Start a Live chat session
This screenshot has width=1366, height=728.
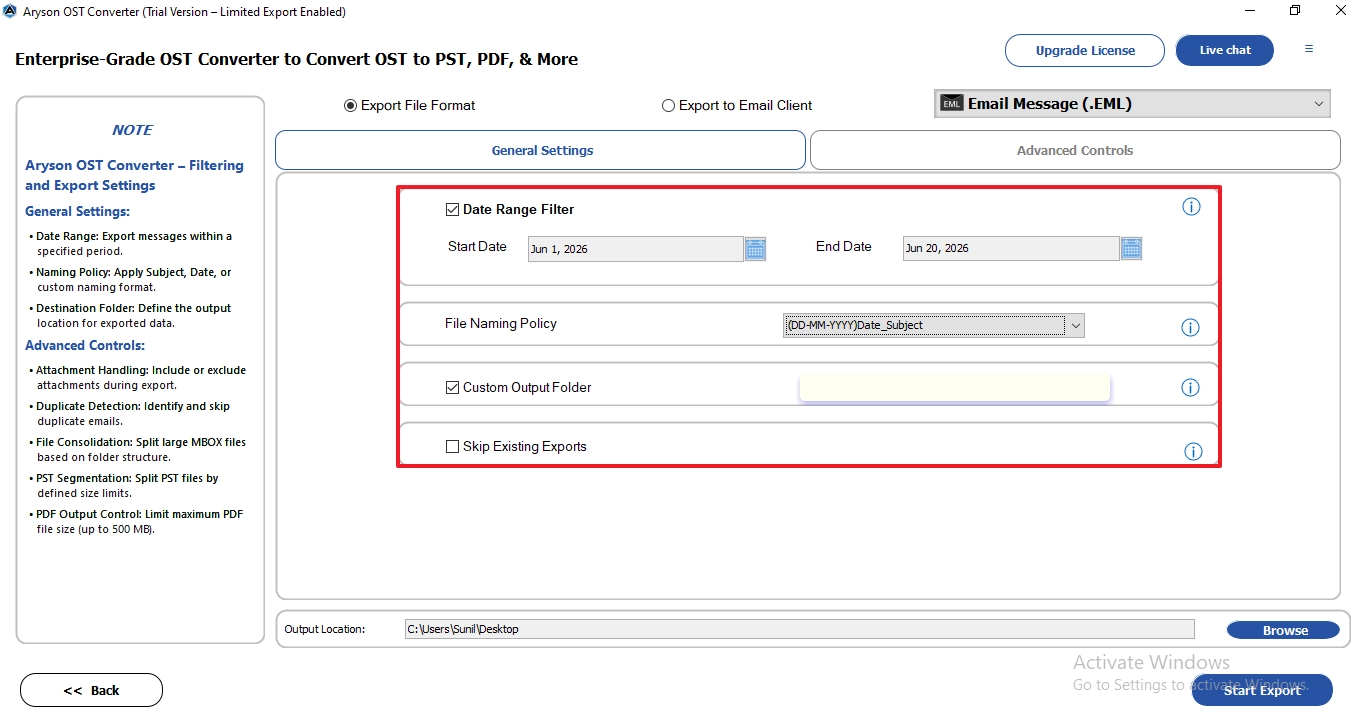[x=1225, y=50]
